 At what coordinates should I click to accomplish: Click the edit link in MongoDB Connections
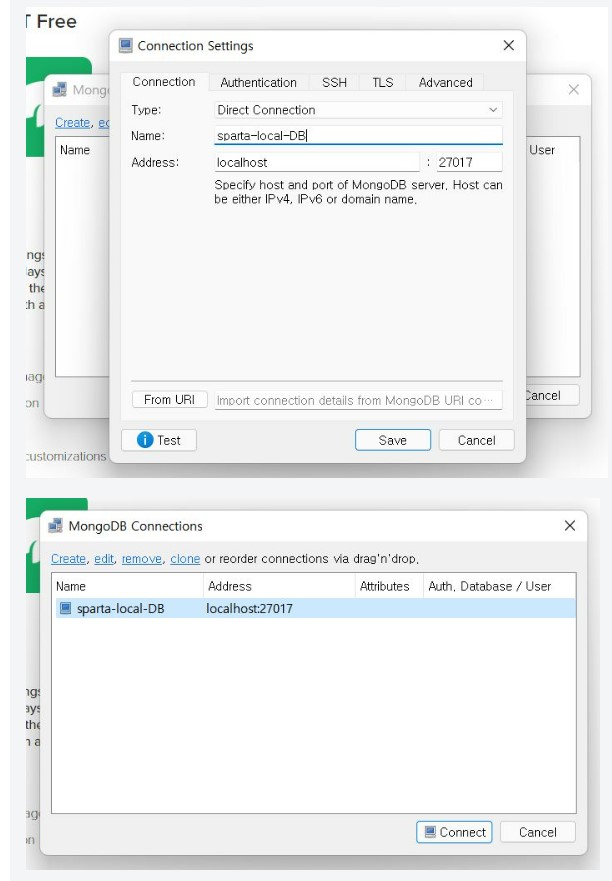pyautogui.click(x=104, y=558)
